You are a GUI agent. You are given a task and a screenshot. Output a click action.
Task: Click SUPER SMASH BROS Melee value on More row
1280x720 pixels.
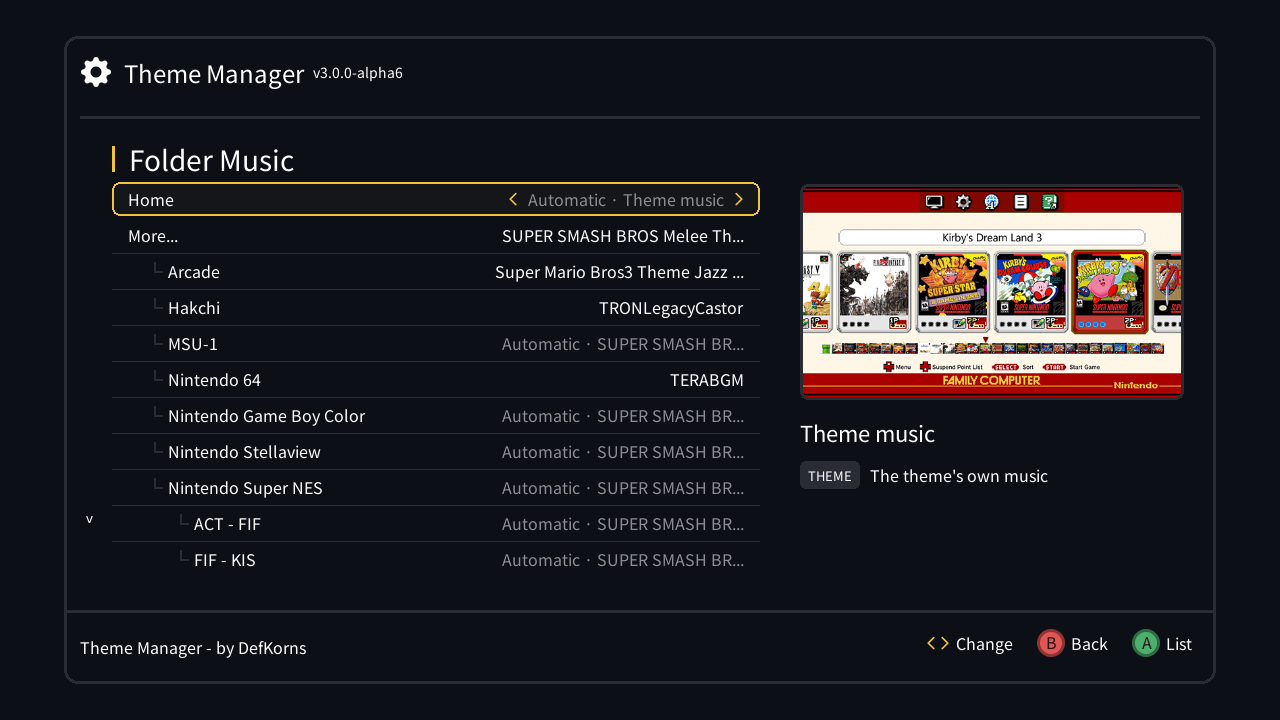tap(623, 236)
